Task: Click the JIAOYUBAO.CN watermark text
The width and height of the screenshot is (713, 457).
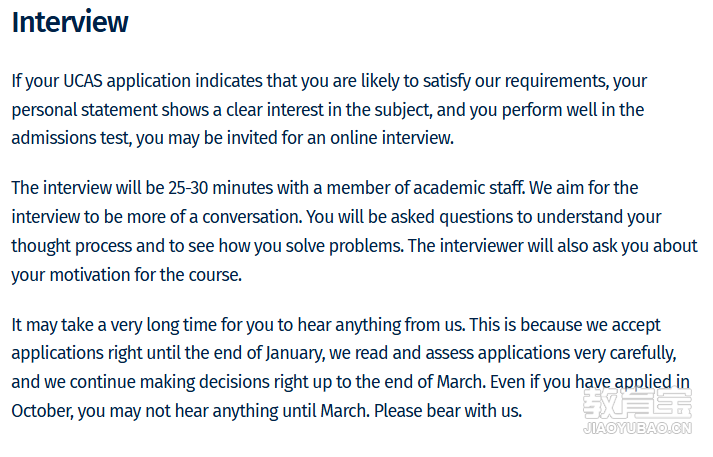Action: click(638, 428)
